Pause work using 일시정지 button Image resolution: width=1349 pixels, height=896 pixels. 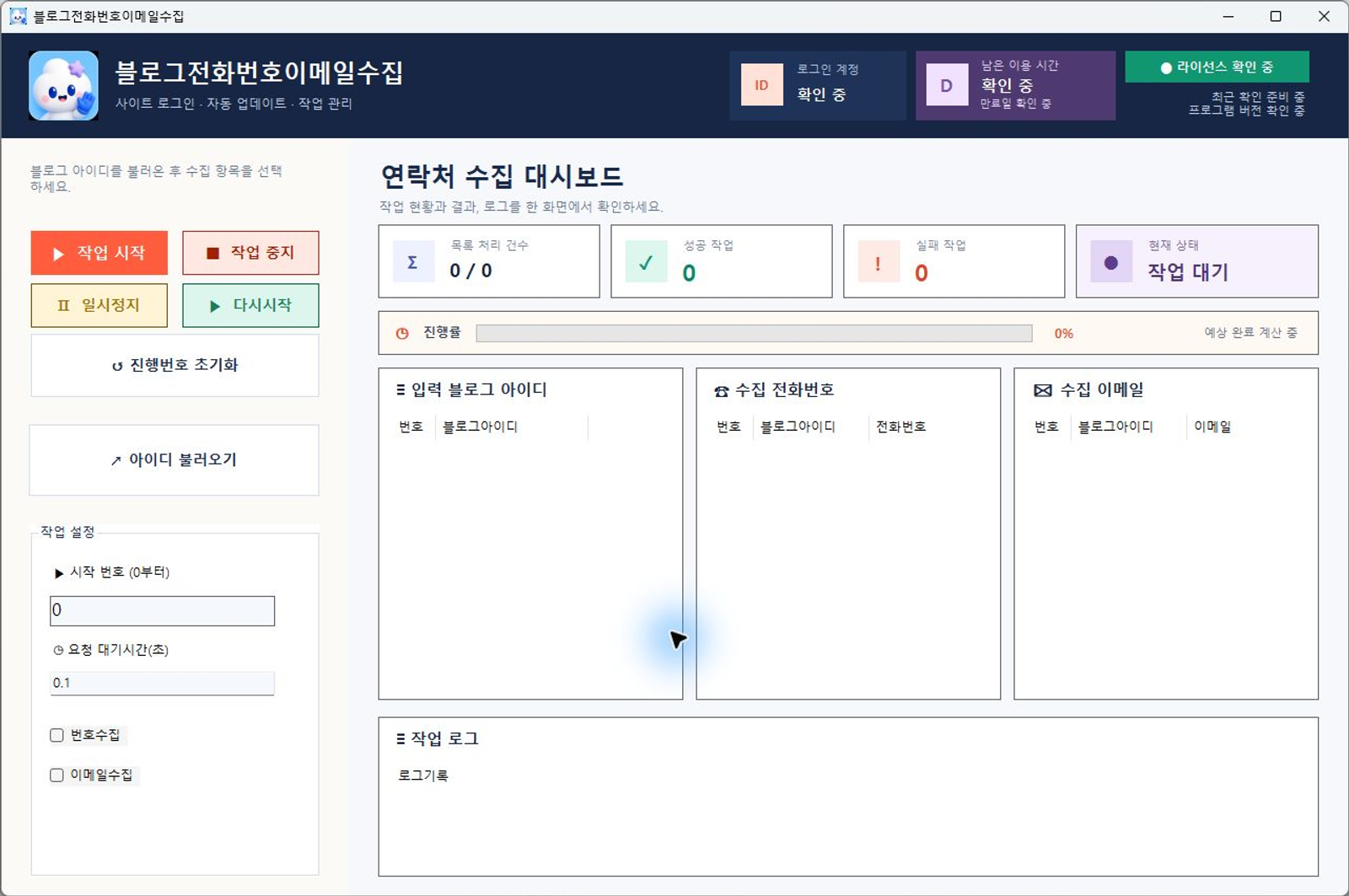(99, 305)
